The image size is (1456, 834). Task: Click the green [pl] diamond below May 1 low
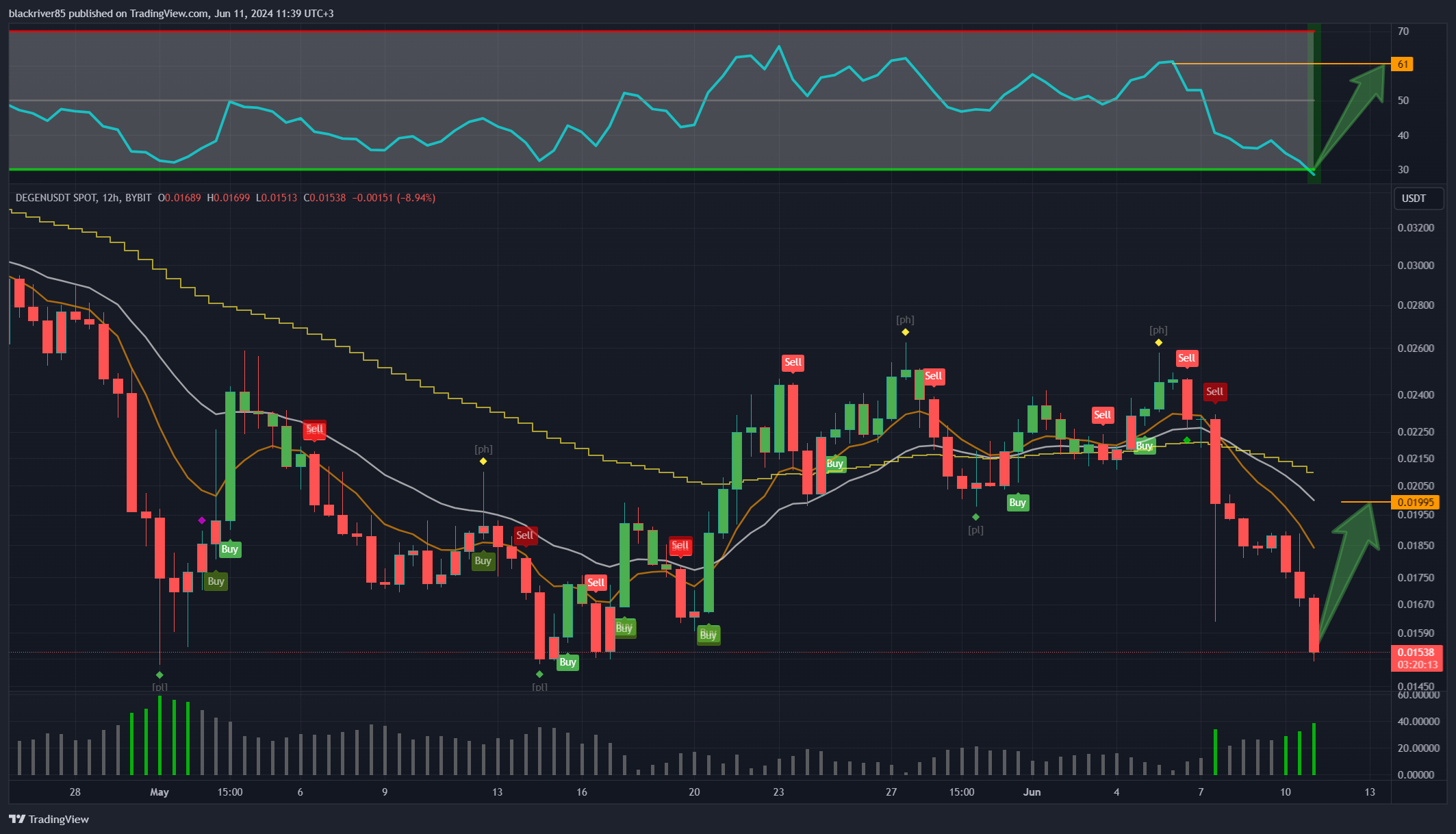(159, 675)
